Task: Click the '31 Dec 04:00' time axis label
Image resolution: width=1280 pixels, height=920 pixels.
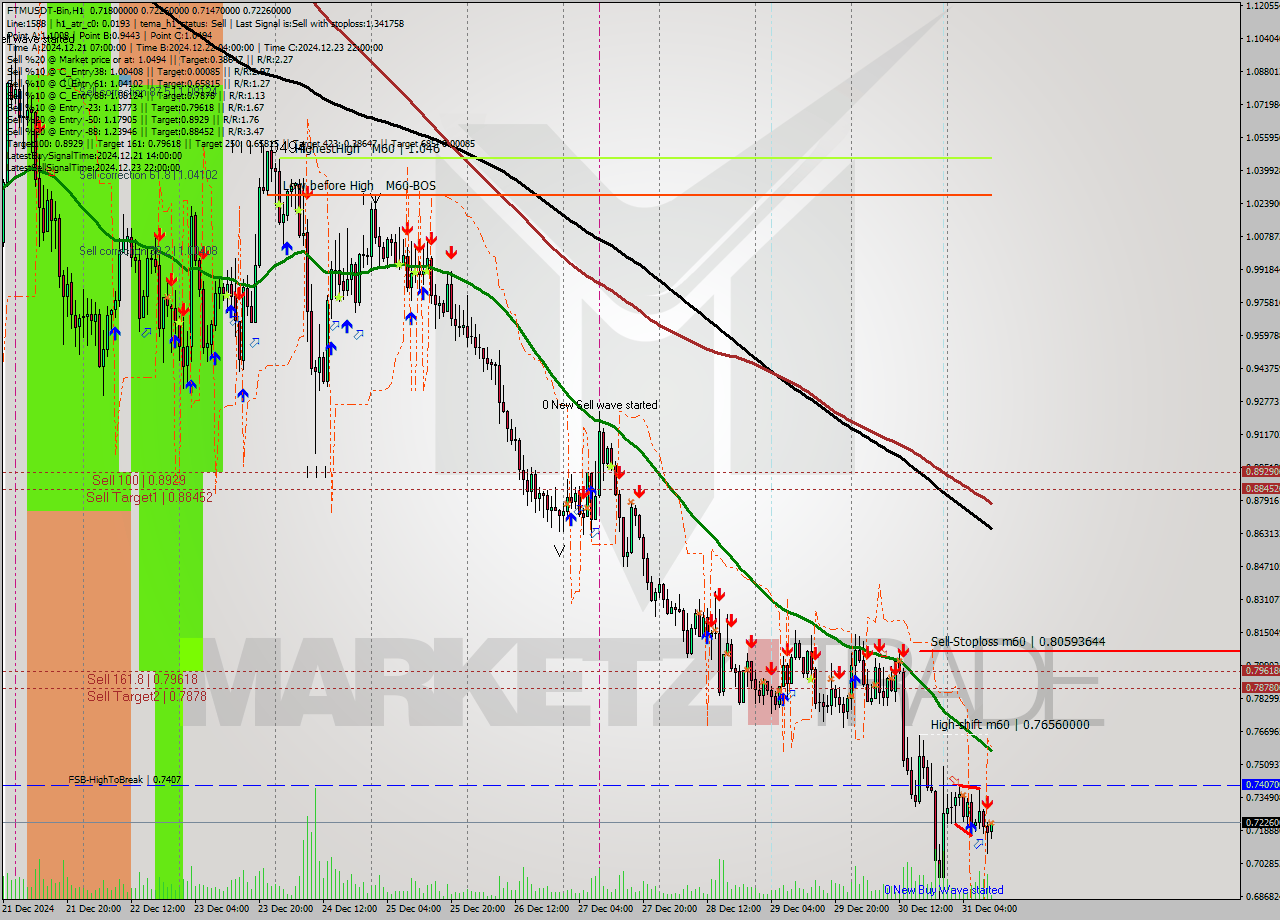Action: (990, 909)
